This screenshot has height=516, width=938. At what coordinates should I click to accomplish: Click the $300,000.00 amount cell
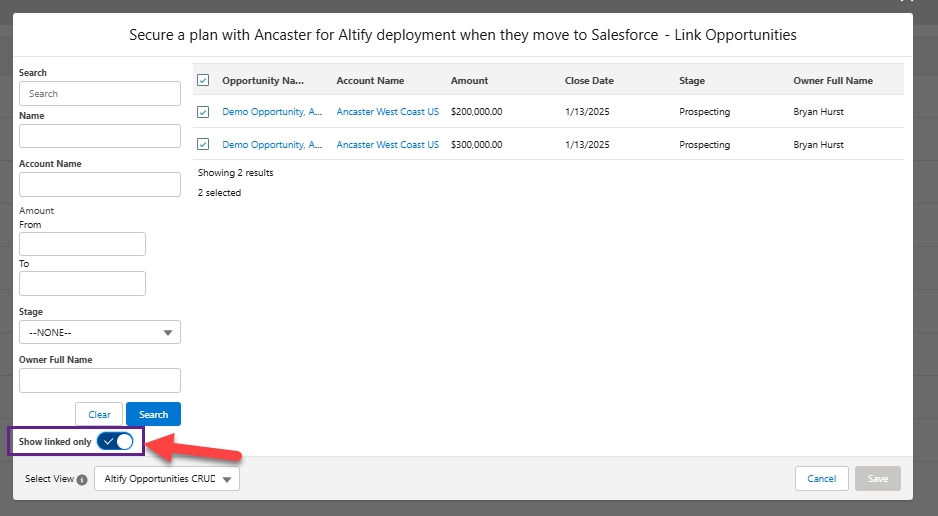[x=477, y=145]
